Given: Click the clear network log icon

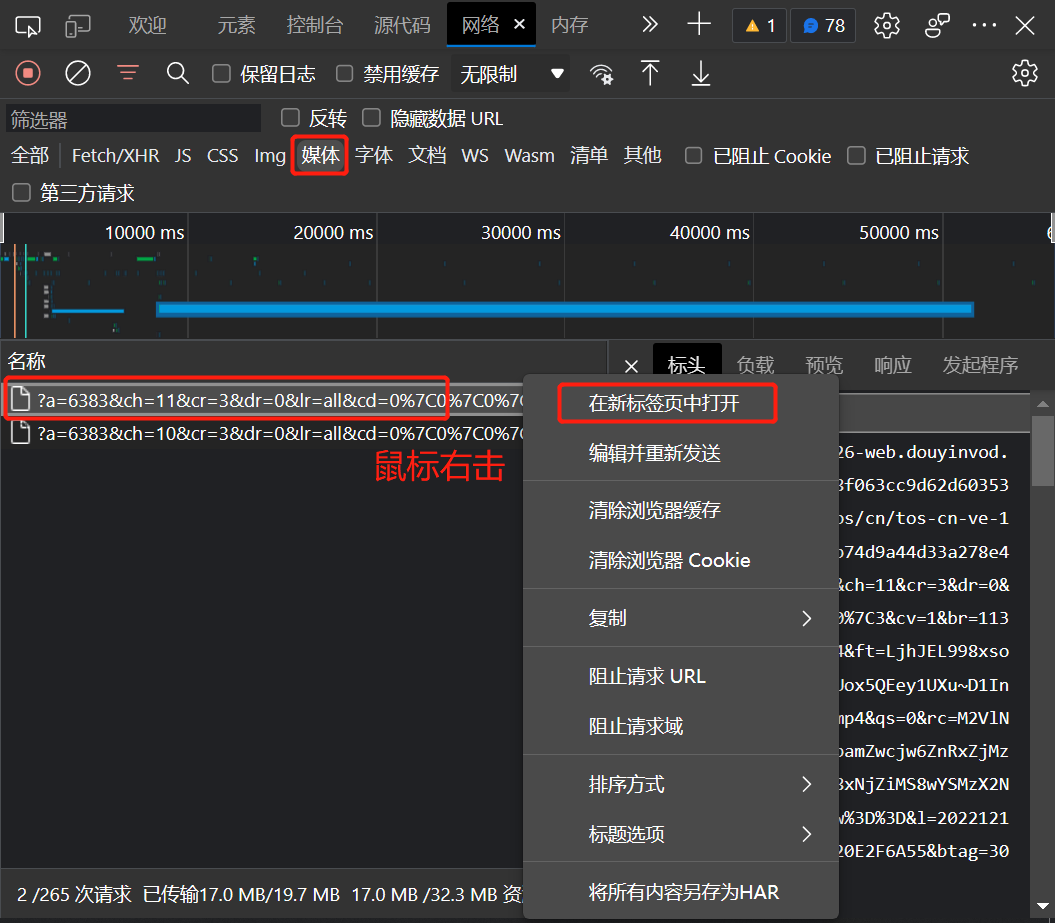Looking at the screenshot, I should pos(78,73).
